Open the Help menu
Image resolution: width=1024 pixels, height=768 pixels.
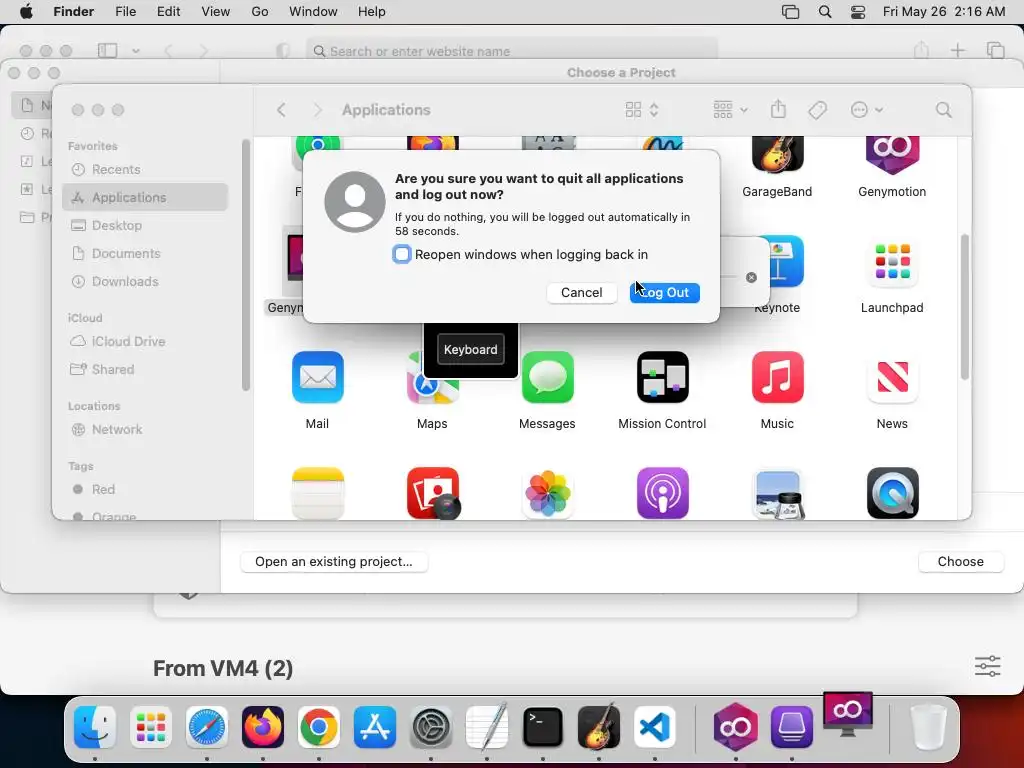[372, 12]
